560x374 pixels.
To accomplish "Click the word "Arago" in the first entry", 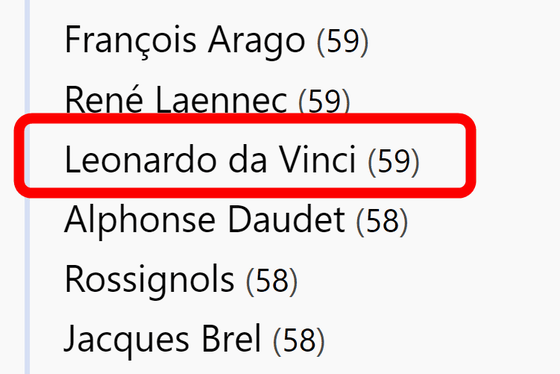I will [256, 42].
